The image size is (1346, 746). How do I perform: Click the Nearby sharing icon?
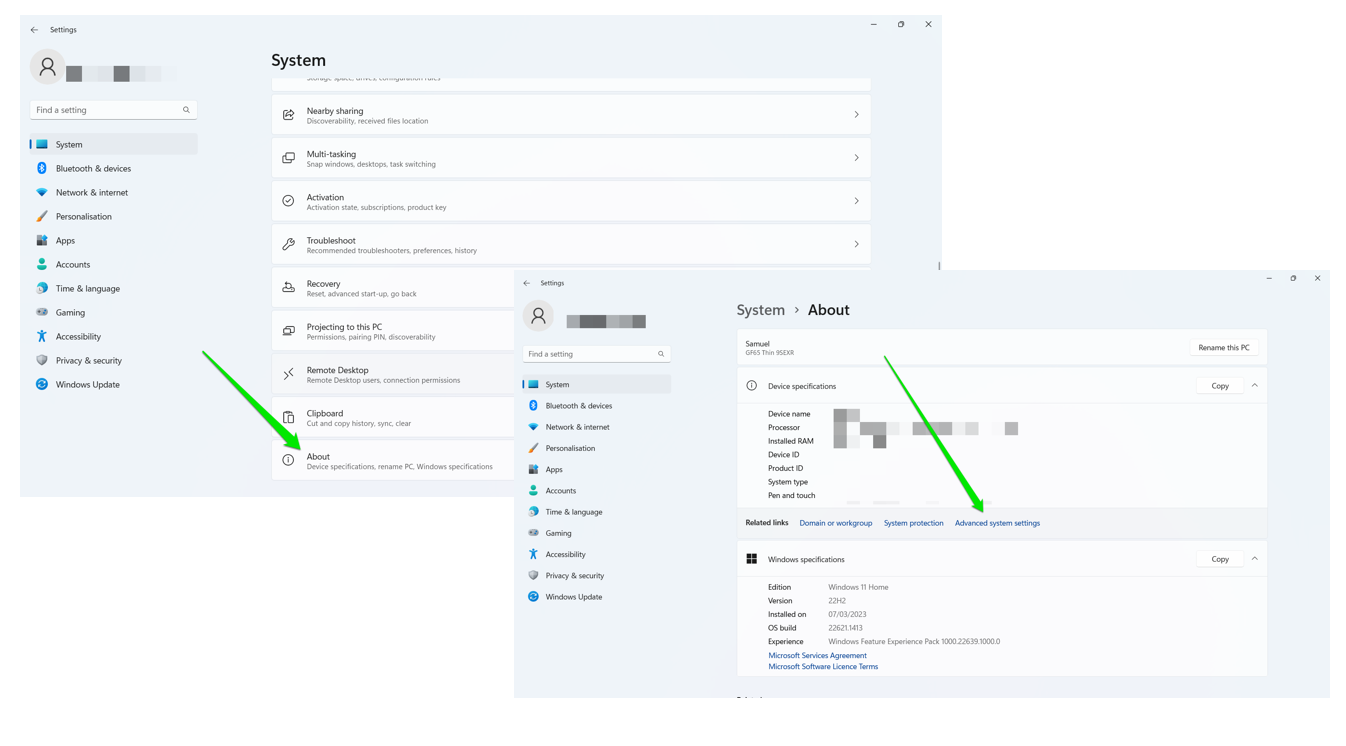tap(288, 115)
